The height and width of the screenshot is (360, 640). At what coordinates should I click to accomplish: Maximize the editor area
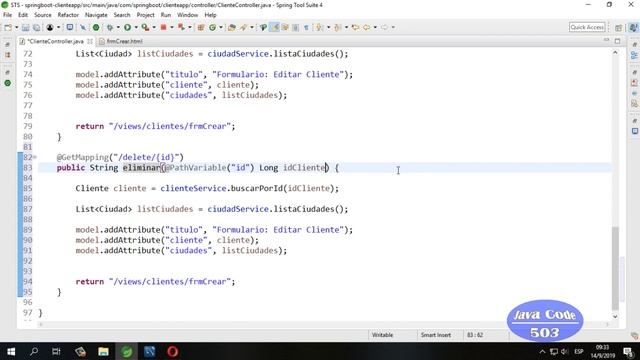click(618, 41)
